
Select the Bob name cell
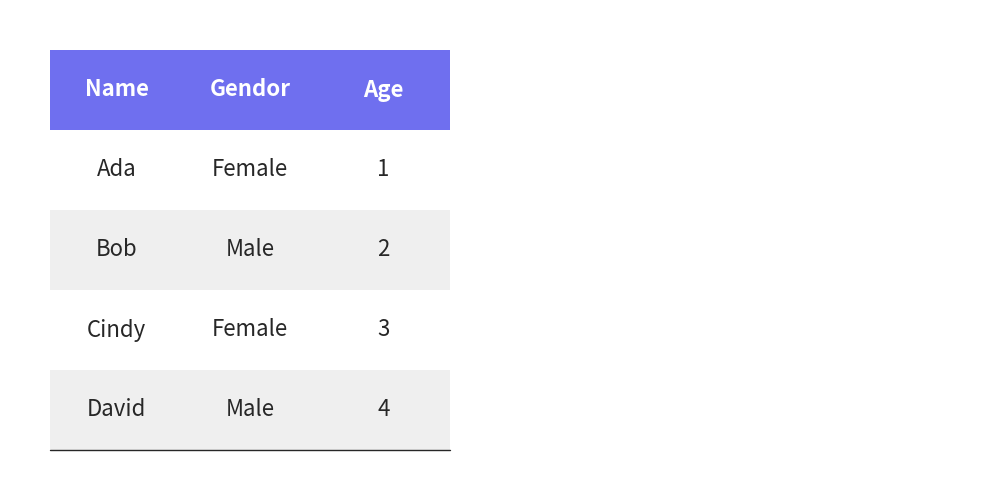tap(116, 247)
